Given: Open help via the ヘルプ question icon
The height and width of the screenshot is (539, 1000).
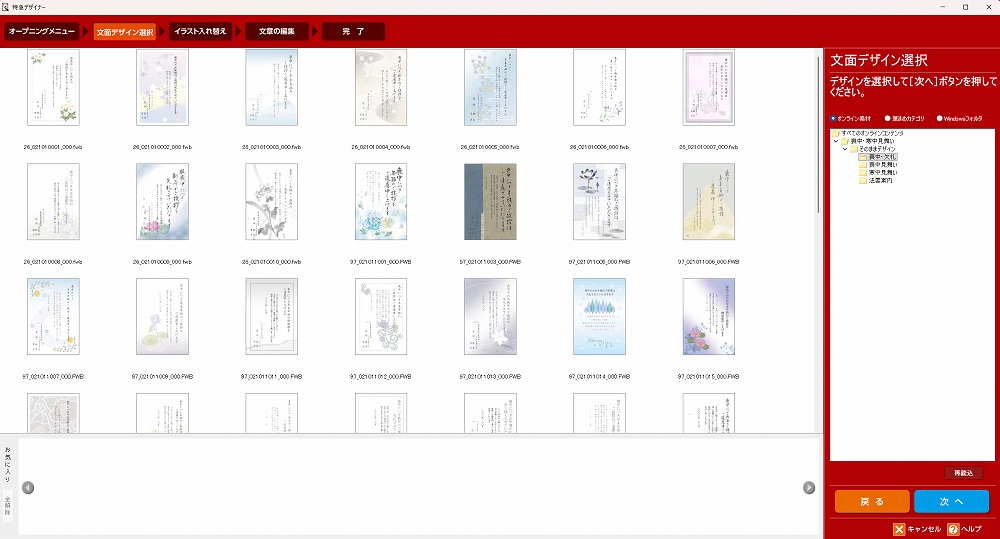Looking at the screenshot, I should tap(953, 529).
